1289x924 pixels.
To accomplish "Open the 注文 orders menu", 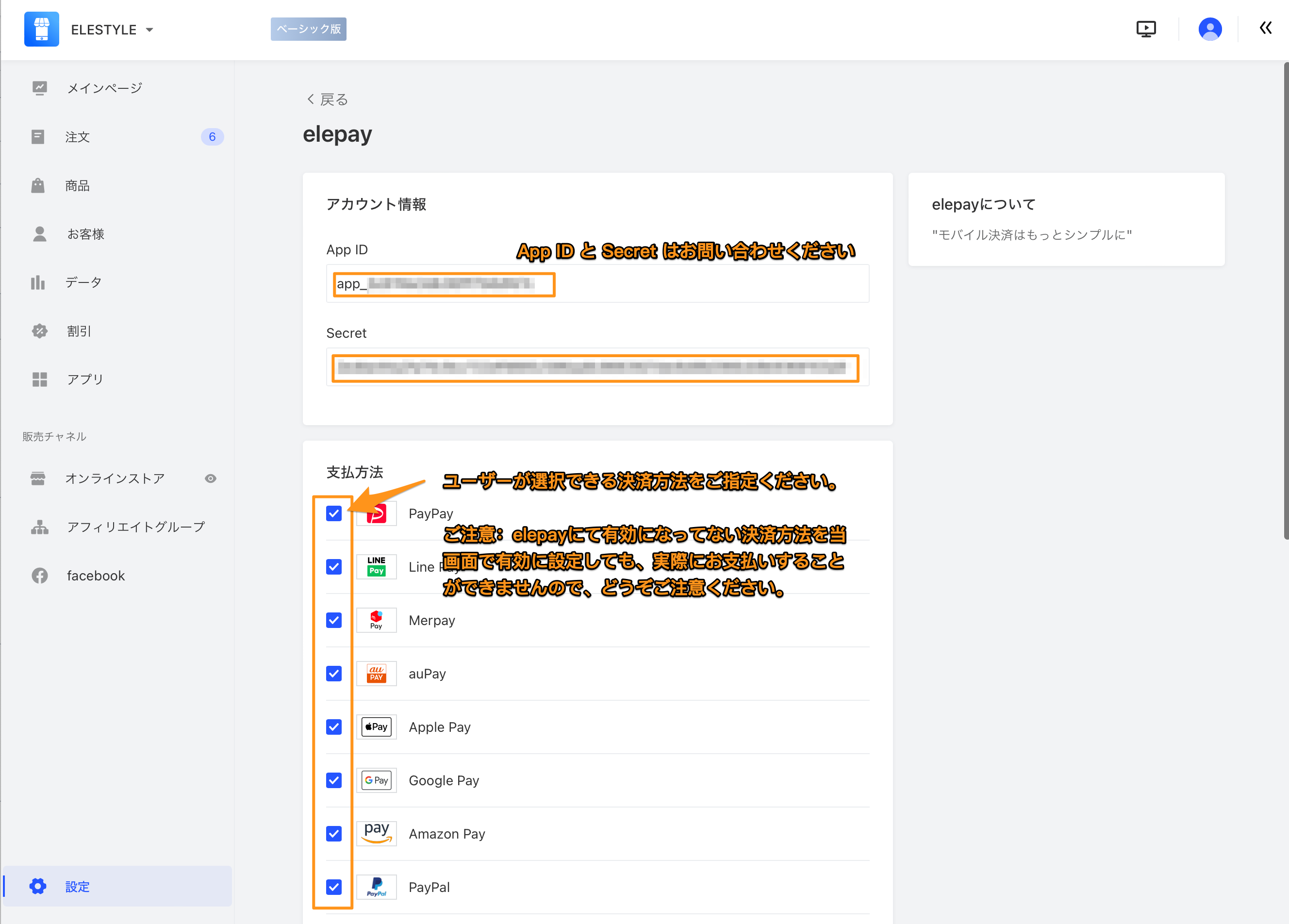I will coord(77,137).
